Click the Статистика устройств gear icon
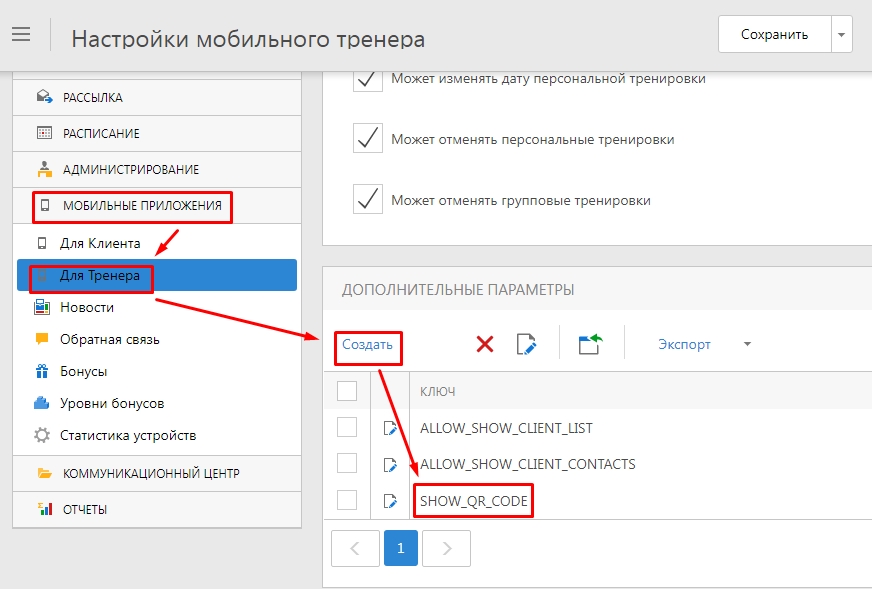 pyautogui.click(x=42, y=435)
